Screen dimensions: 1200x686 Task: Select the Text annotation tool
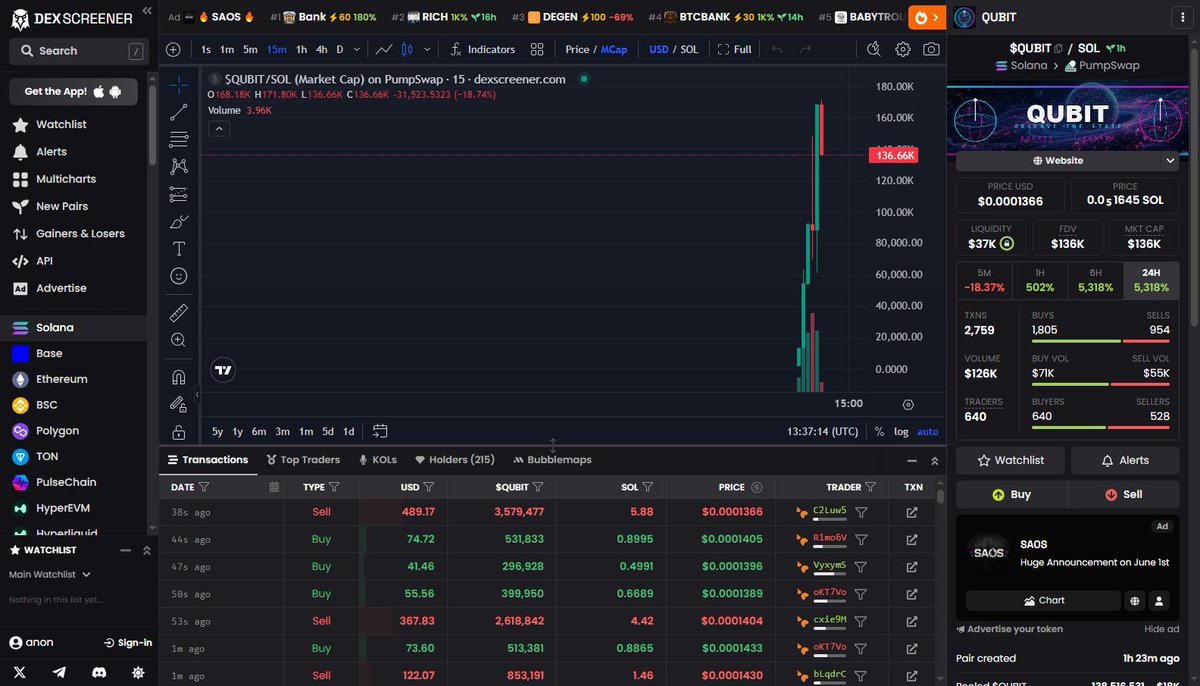point(179,248)
